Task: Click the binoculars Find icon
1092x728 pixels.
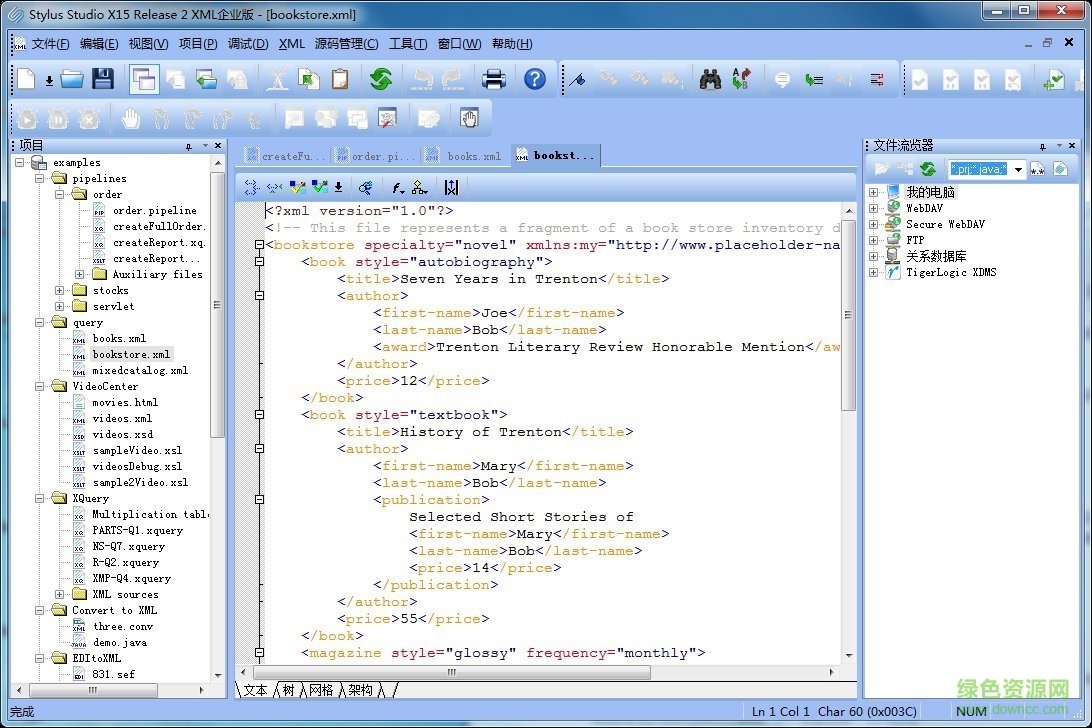Action: coord(710,80)
